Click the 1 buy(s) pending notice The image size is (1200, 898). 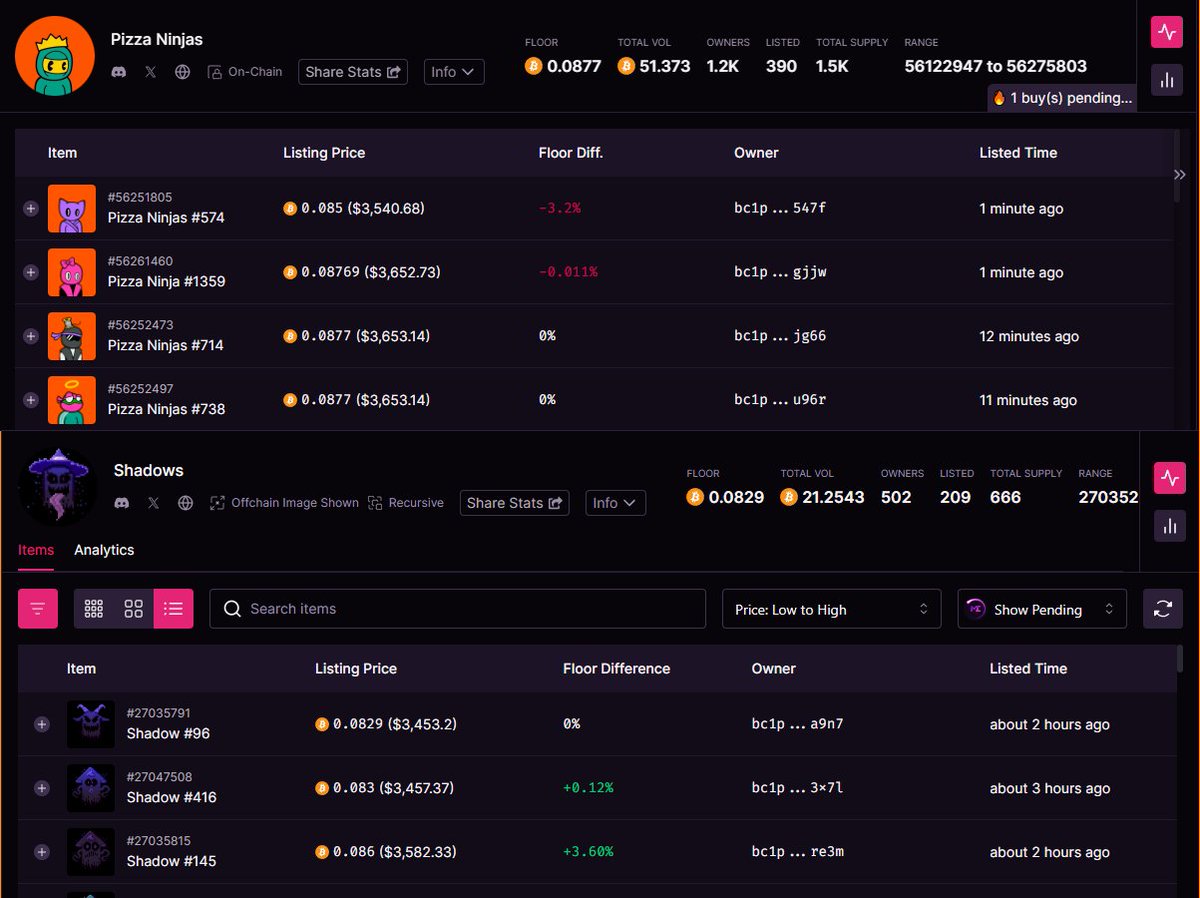(1062, 98)
